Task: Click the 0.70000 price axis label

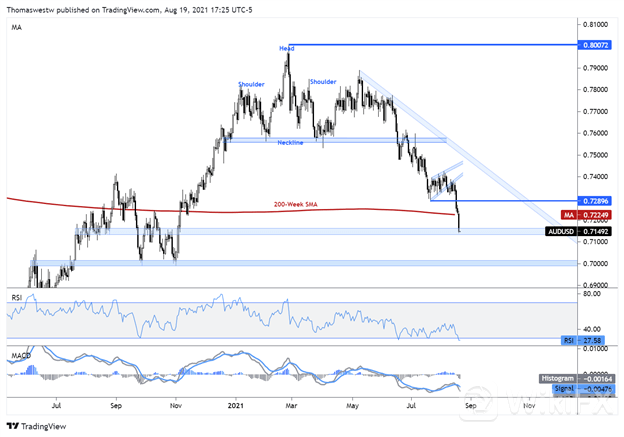Action: (596, 264)
